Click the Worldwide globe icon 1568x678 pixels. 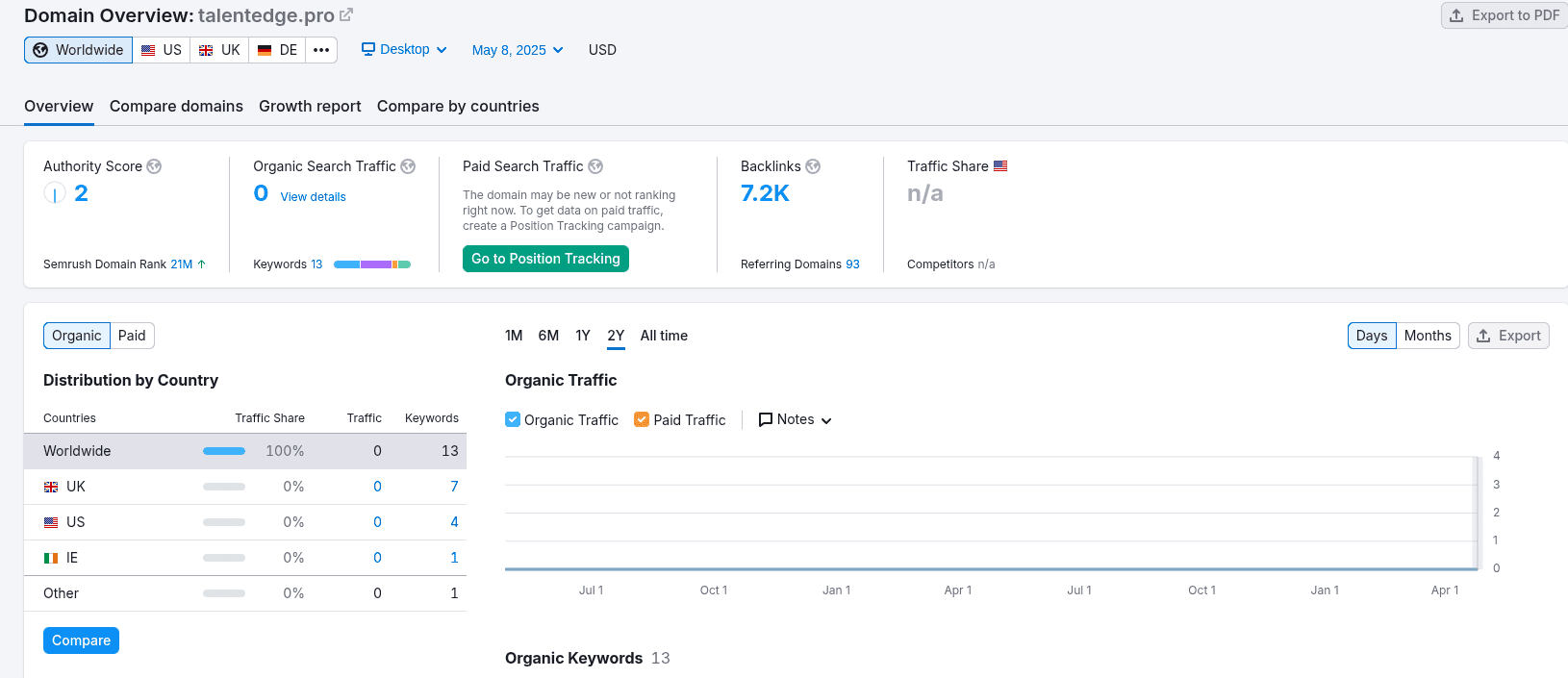[40, 50]
